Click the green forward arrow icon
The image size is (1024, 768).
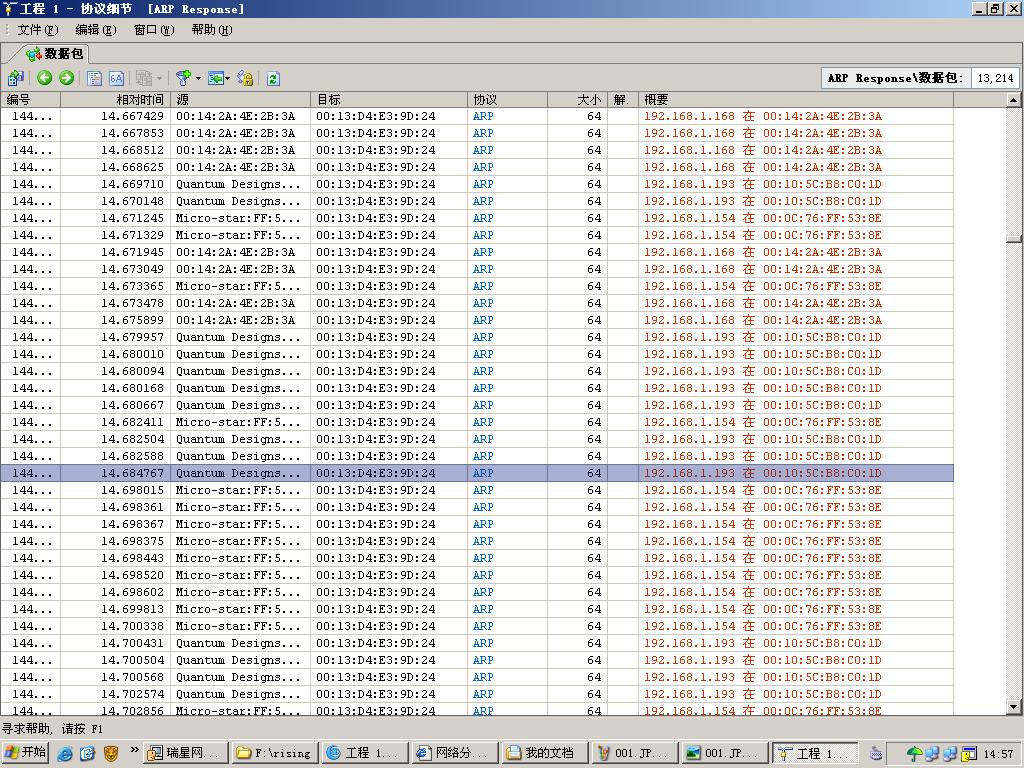click(x=66, y=78)
